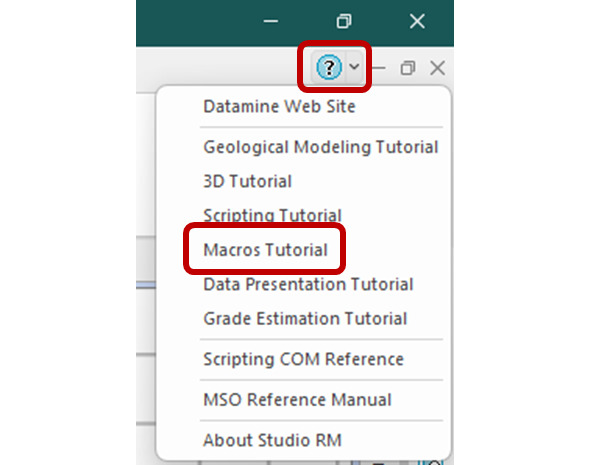Click the blue Help question mark icon
591x465 pixels.
click(329, 67)
